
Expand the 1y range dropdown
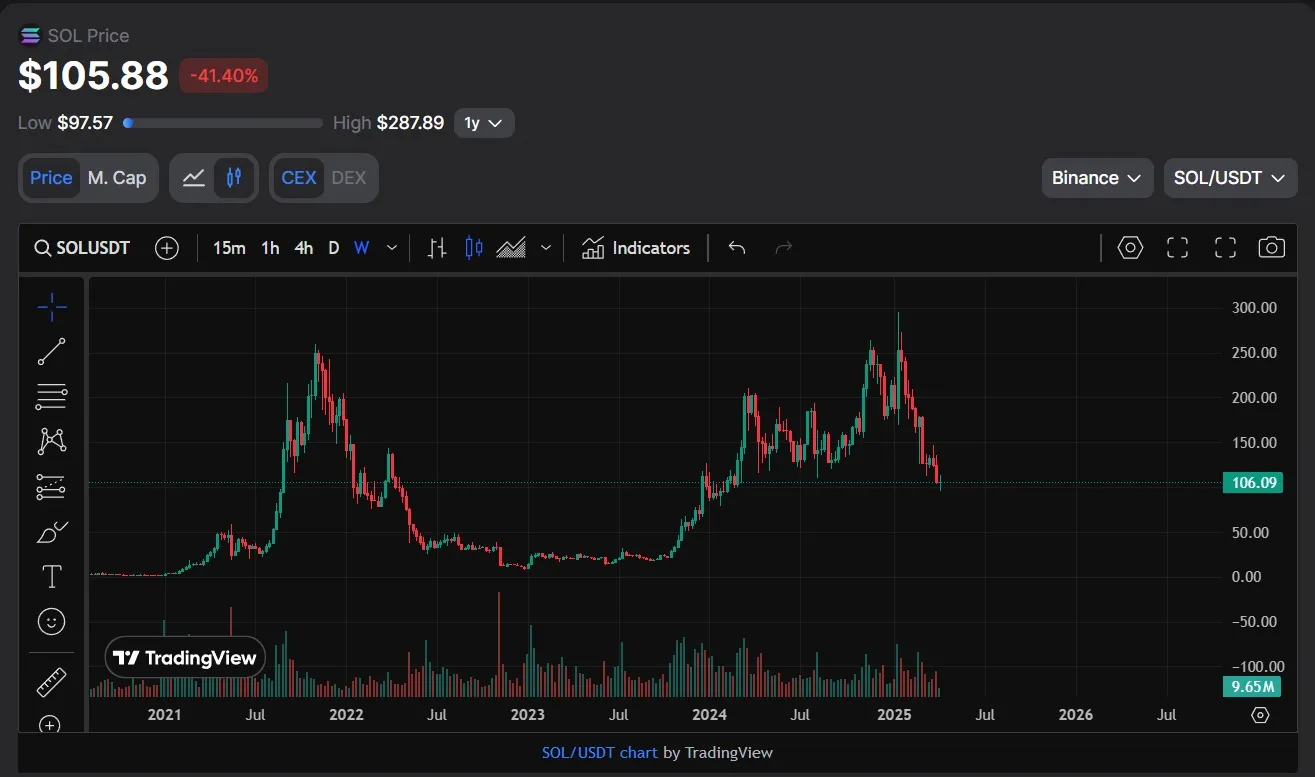coord(484,123)
